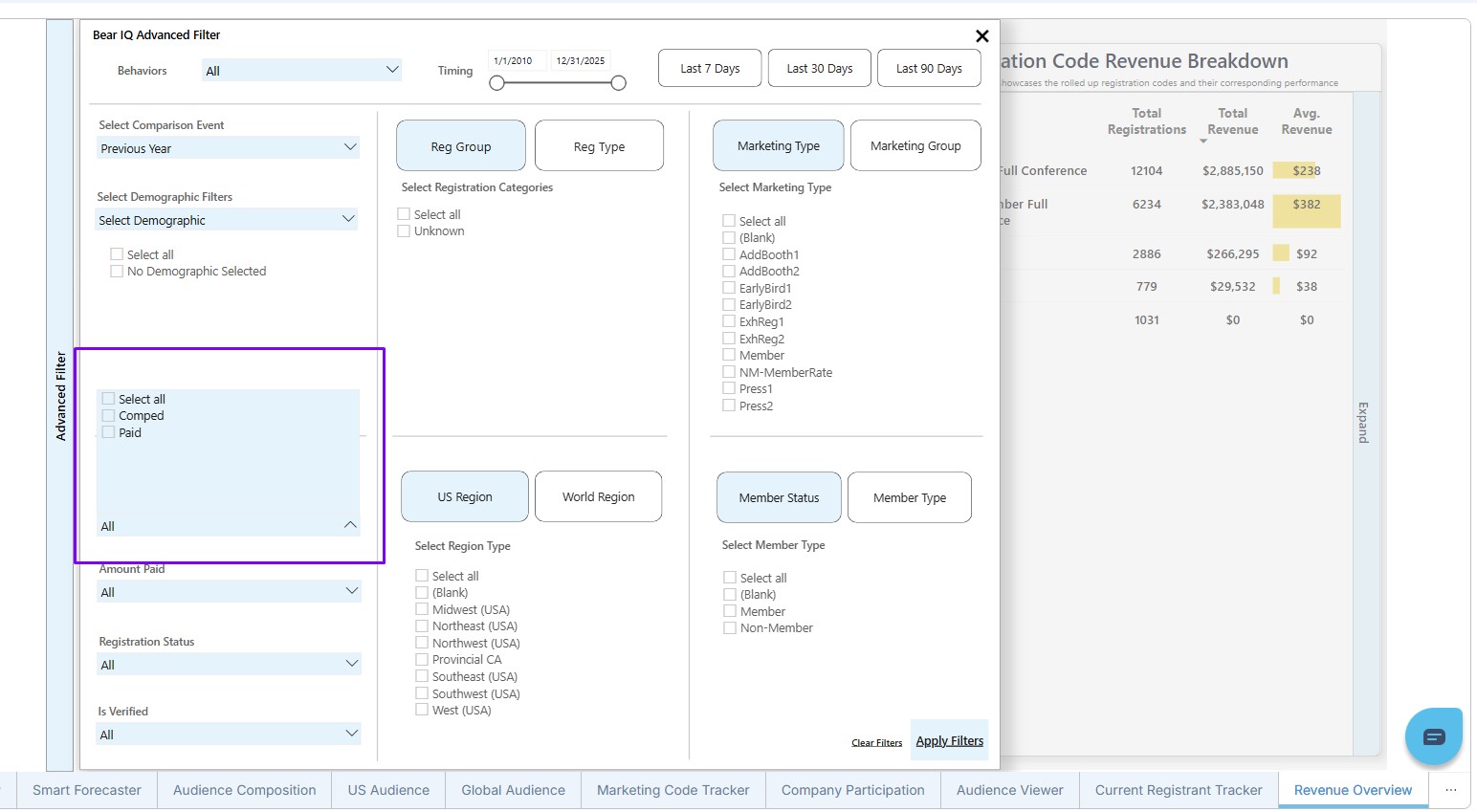Click the right handle of Timing slider
1477x812 pixels.
coord(618,83)
